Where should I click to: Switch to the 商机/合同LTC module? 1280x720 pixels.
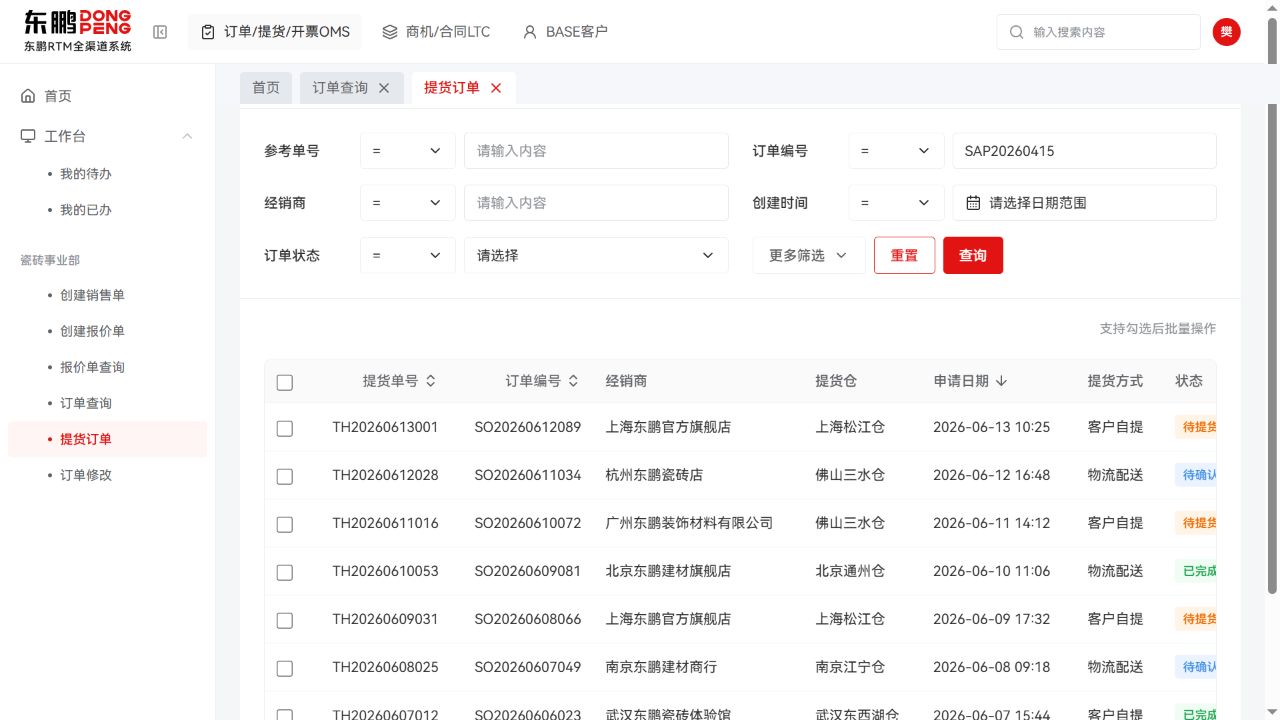point(436,32)
